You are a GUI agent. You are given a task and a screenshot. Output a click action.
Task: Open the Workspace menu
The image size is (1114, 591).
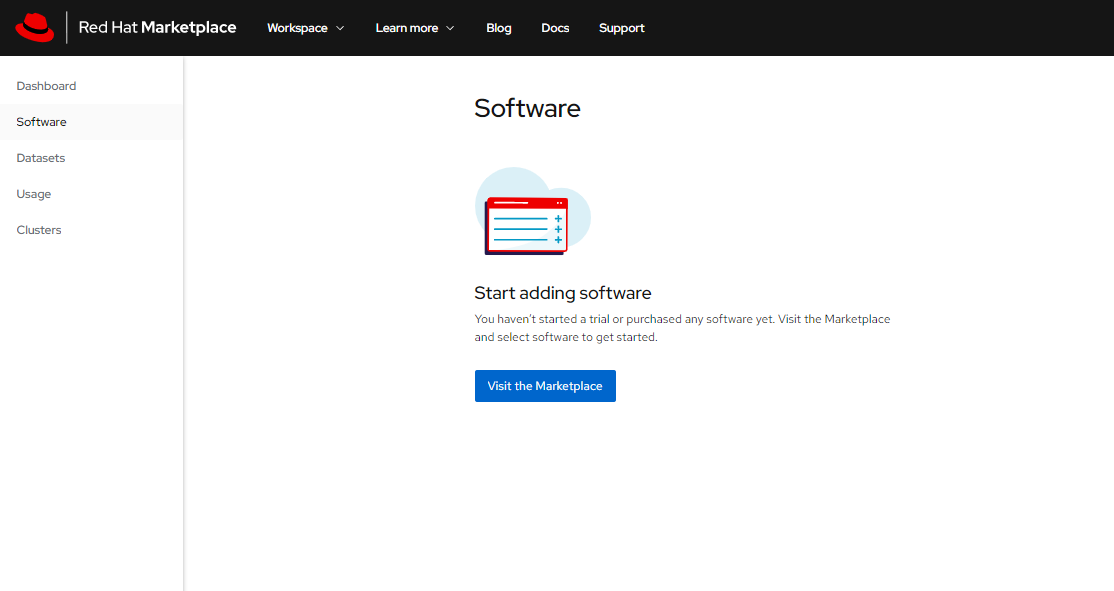[x=297, y=28]
